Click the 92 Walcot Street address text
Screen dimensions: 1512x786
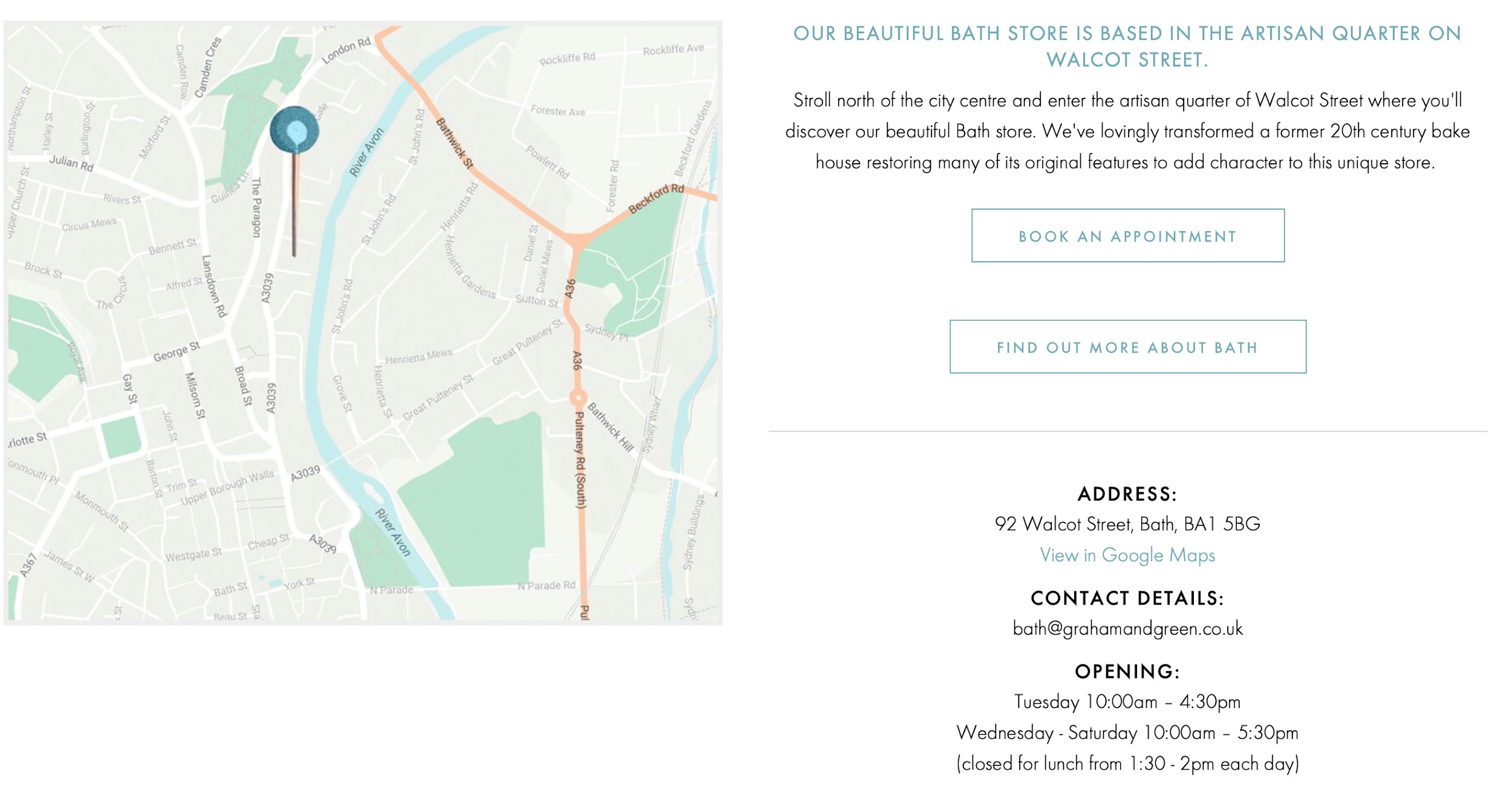[1127, 524]
